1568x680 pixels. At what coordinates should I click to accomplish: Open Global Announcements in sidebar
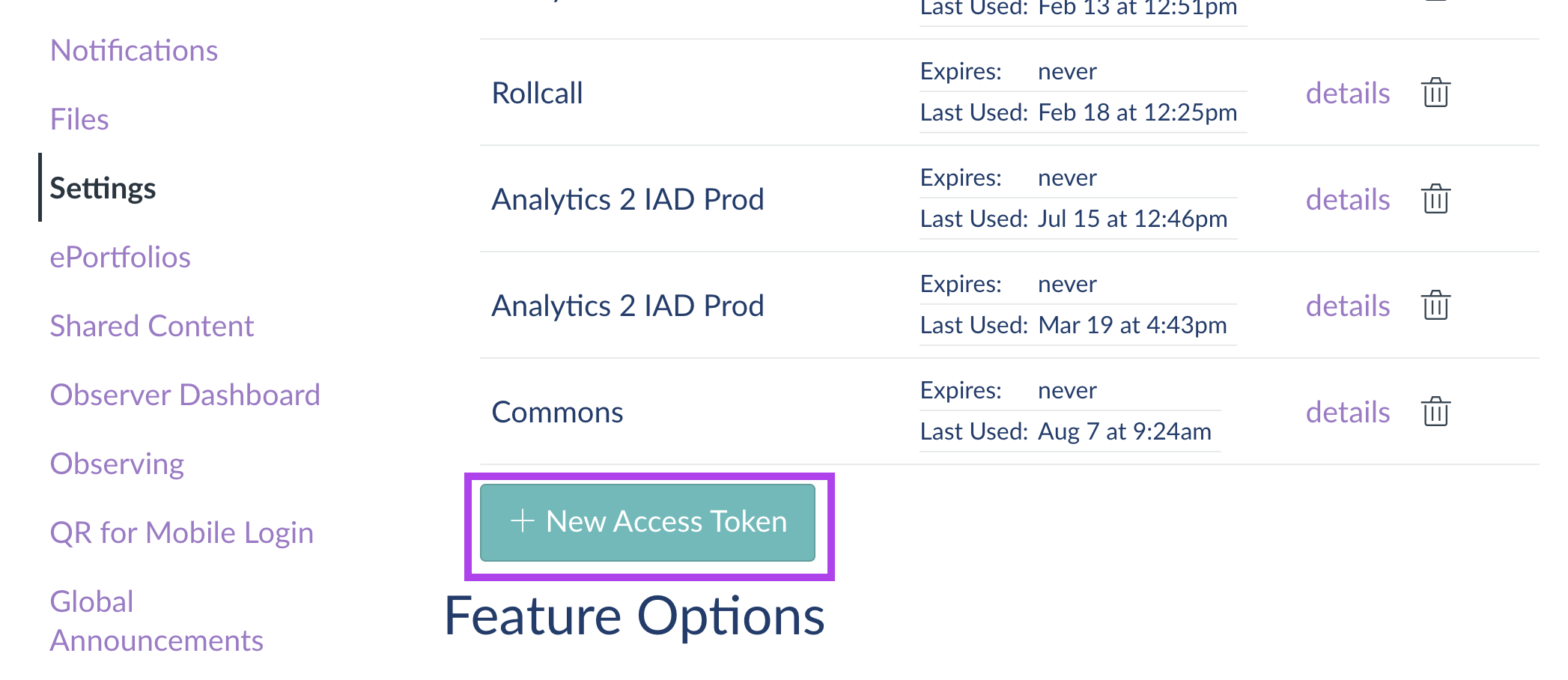pyautogui.click(x=157, y=621)
